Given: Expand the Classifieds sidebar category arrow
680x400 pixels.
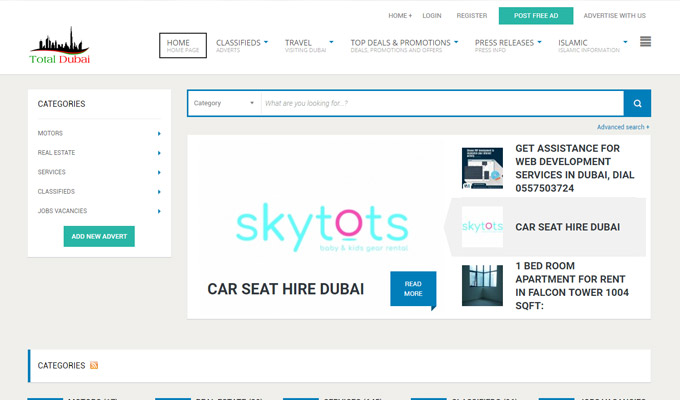Looking at the screenshot, I should click(x=159, y=192).
